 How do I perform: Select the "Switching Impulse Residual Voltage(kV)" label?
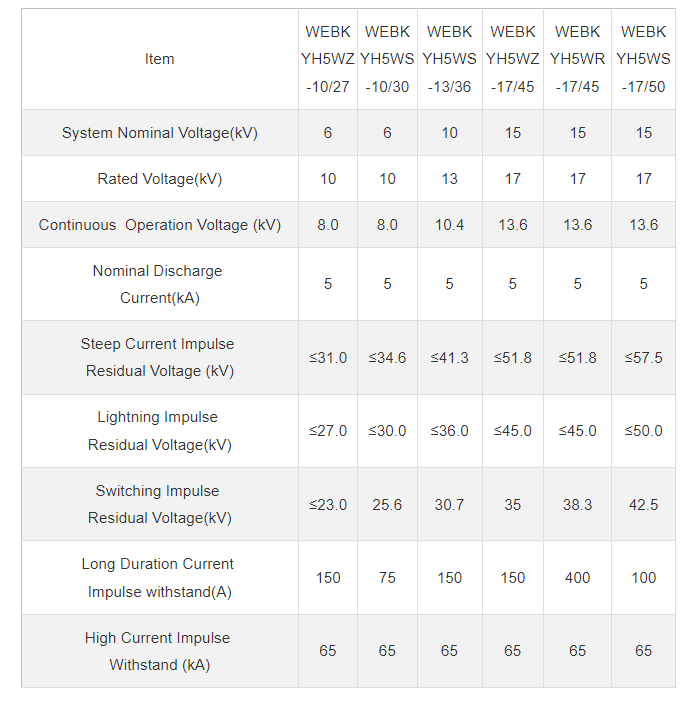click(160, 504)
